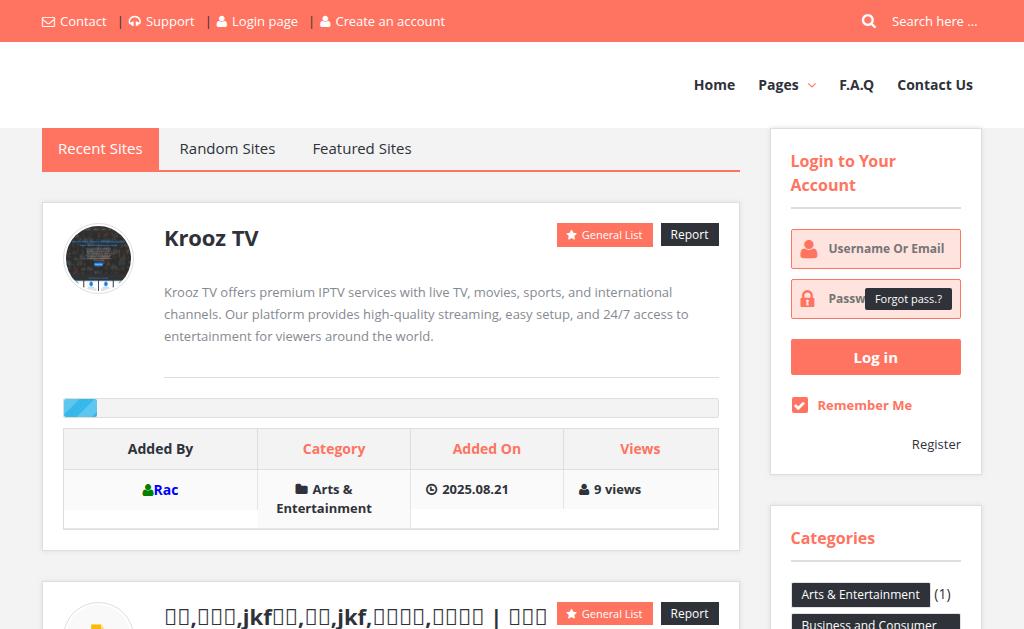The height and width of the screenshot is (629, 1024).
Task: Click the clock icon beside 2025.08.21
Action: (x=432, y=489)
